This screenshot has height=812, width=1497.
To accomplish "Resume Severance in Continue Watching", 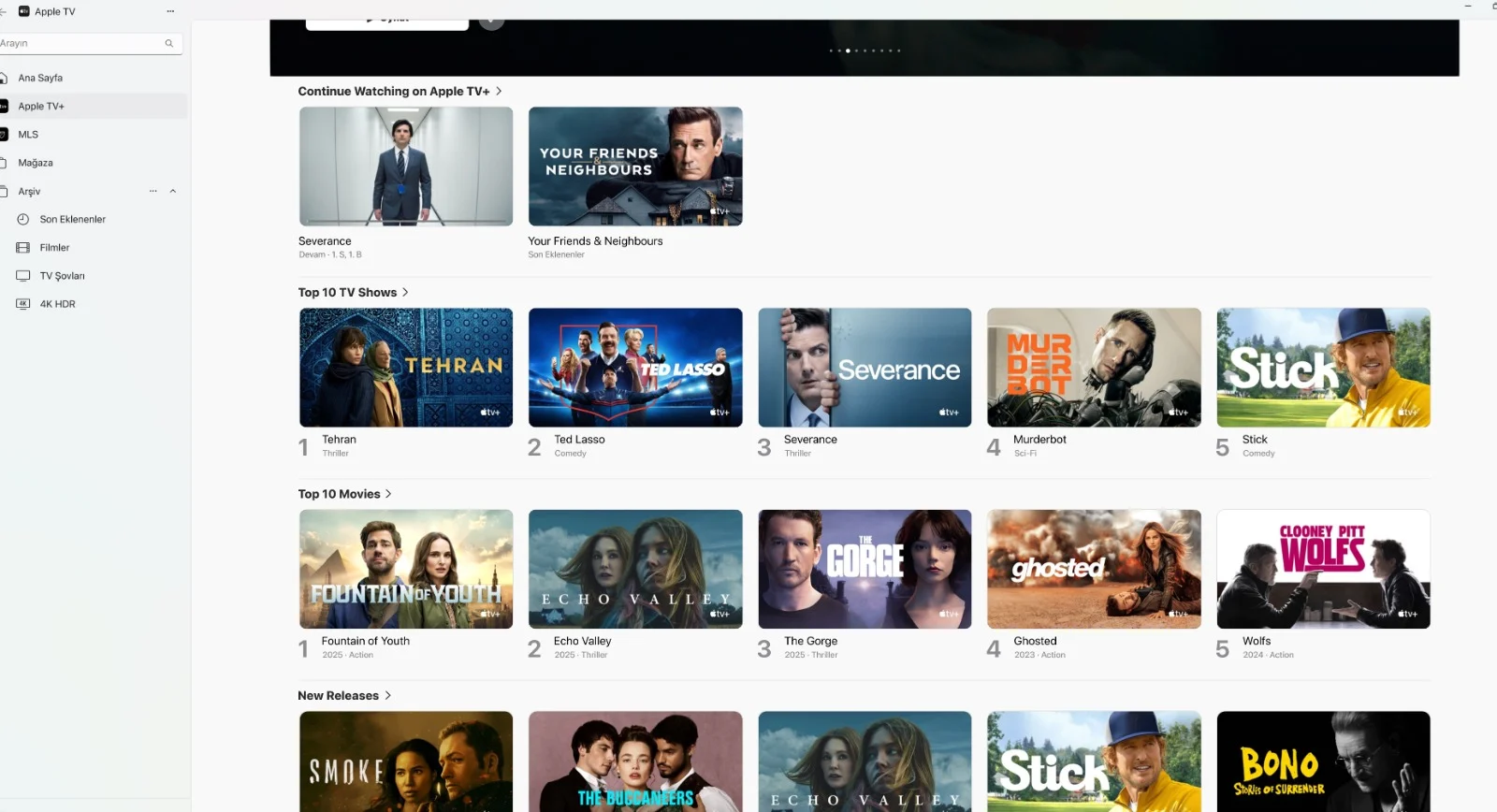I will point(406,167).
